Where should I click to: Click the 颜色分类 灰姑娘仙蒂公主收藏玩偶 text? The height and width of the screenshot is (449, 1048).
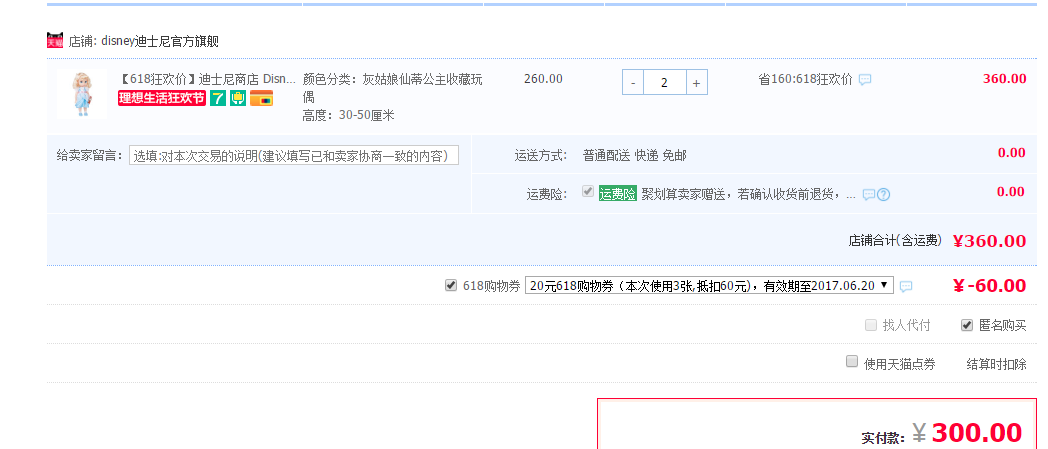point(392,88)
